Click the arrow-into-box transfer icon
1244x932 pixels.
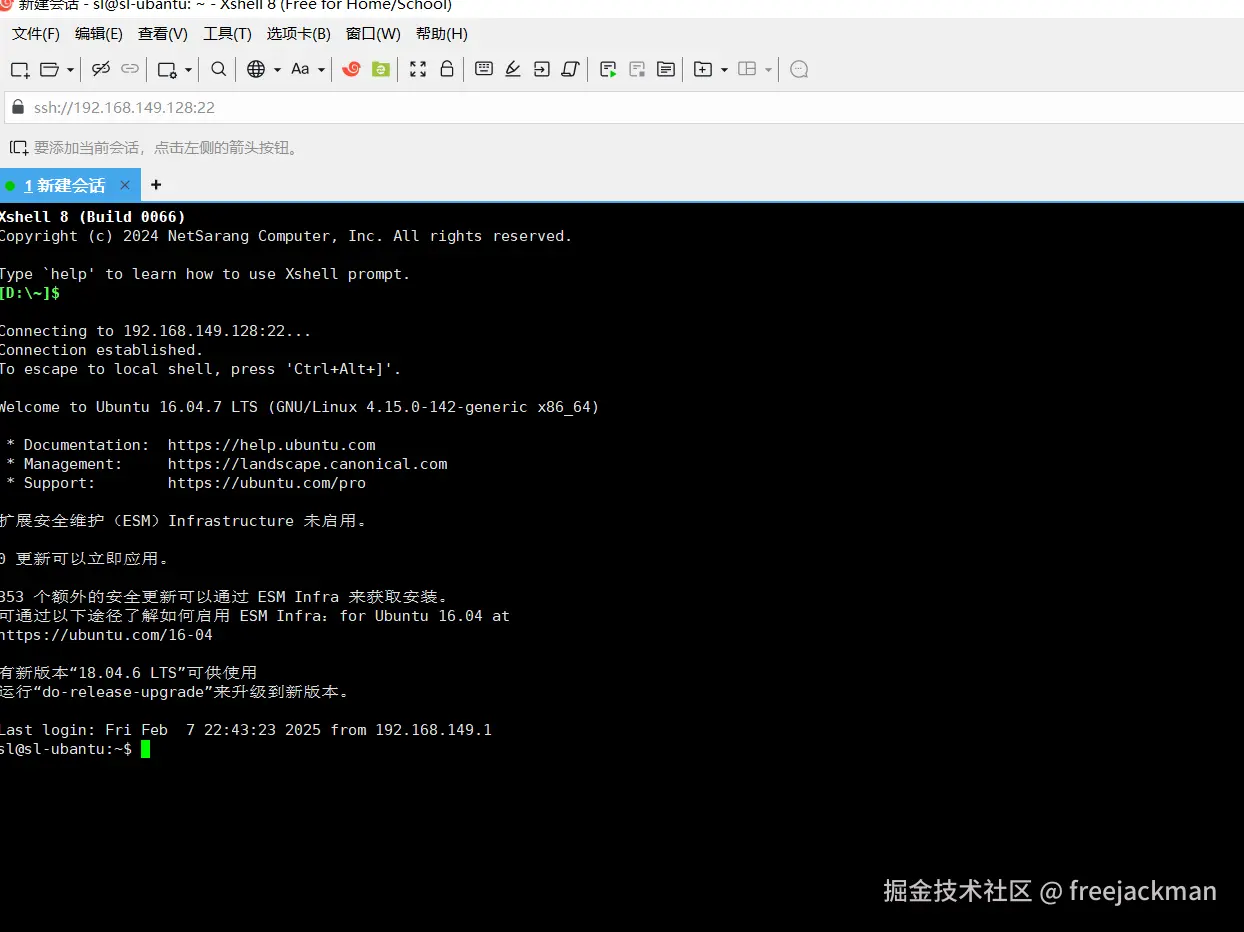[542, 69]
